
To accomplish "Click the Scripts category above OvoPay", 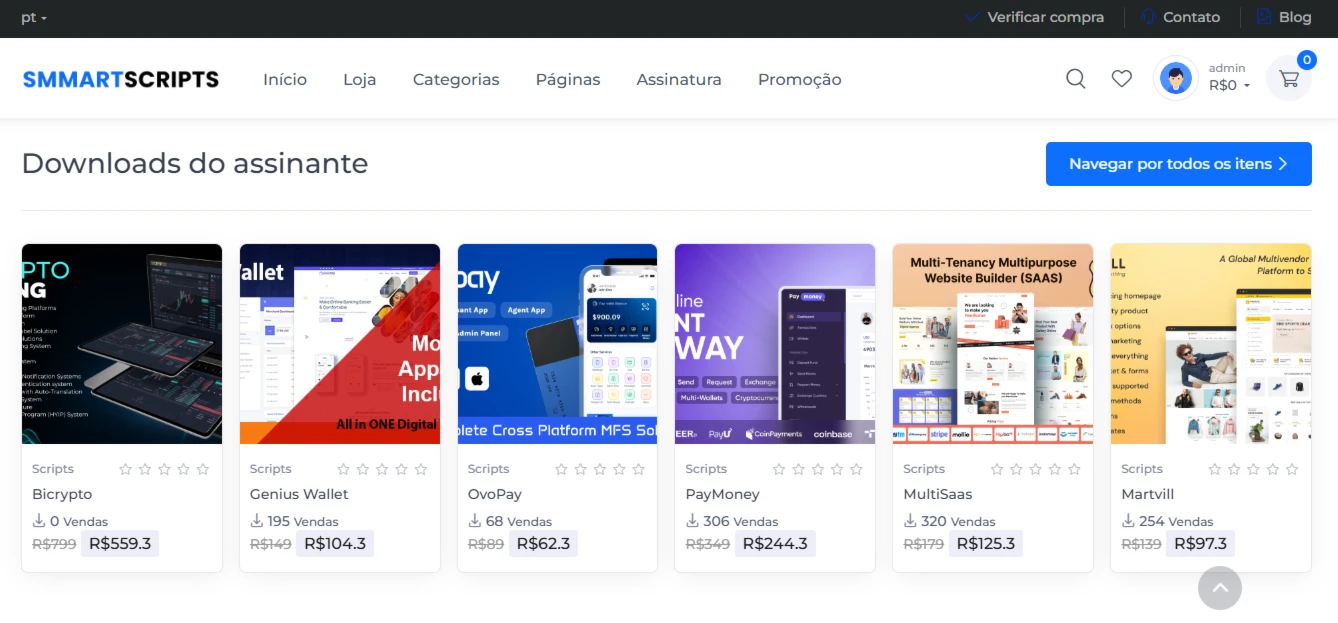I will 489,469.
